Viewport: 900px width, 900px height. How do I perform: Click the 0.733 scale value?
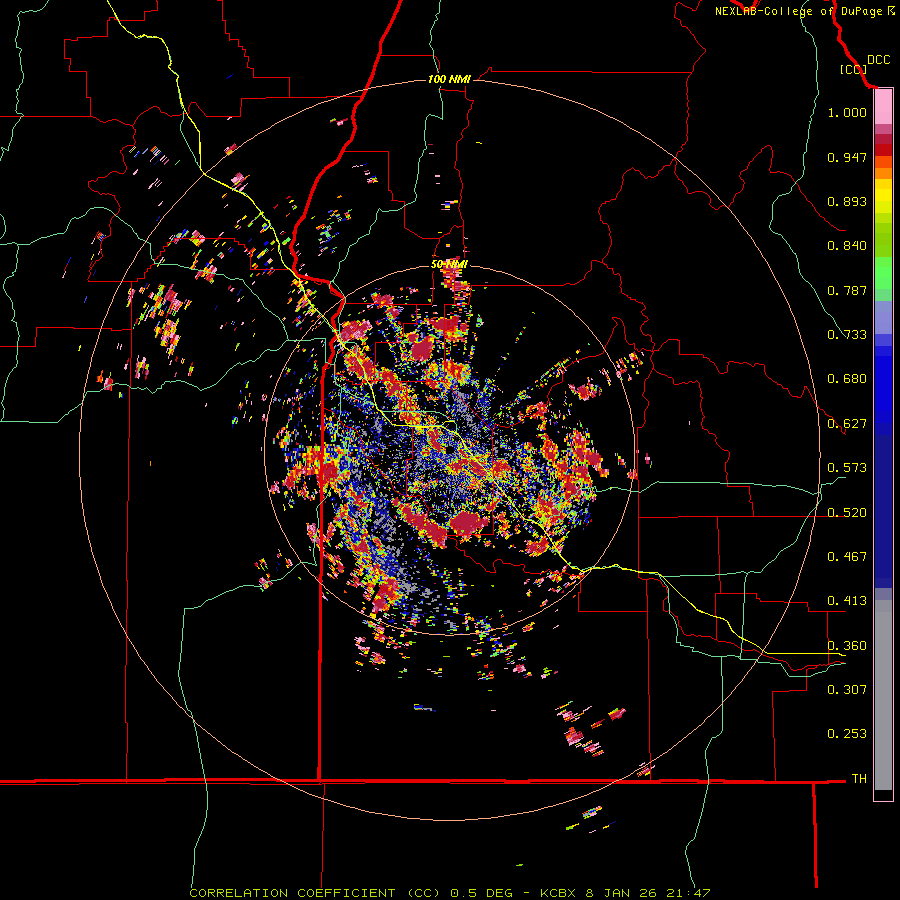tap(847, 335)
